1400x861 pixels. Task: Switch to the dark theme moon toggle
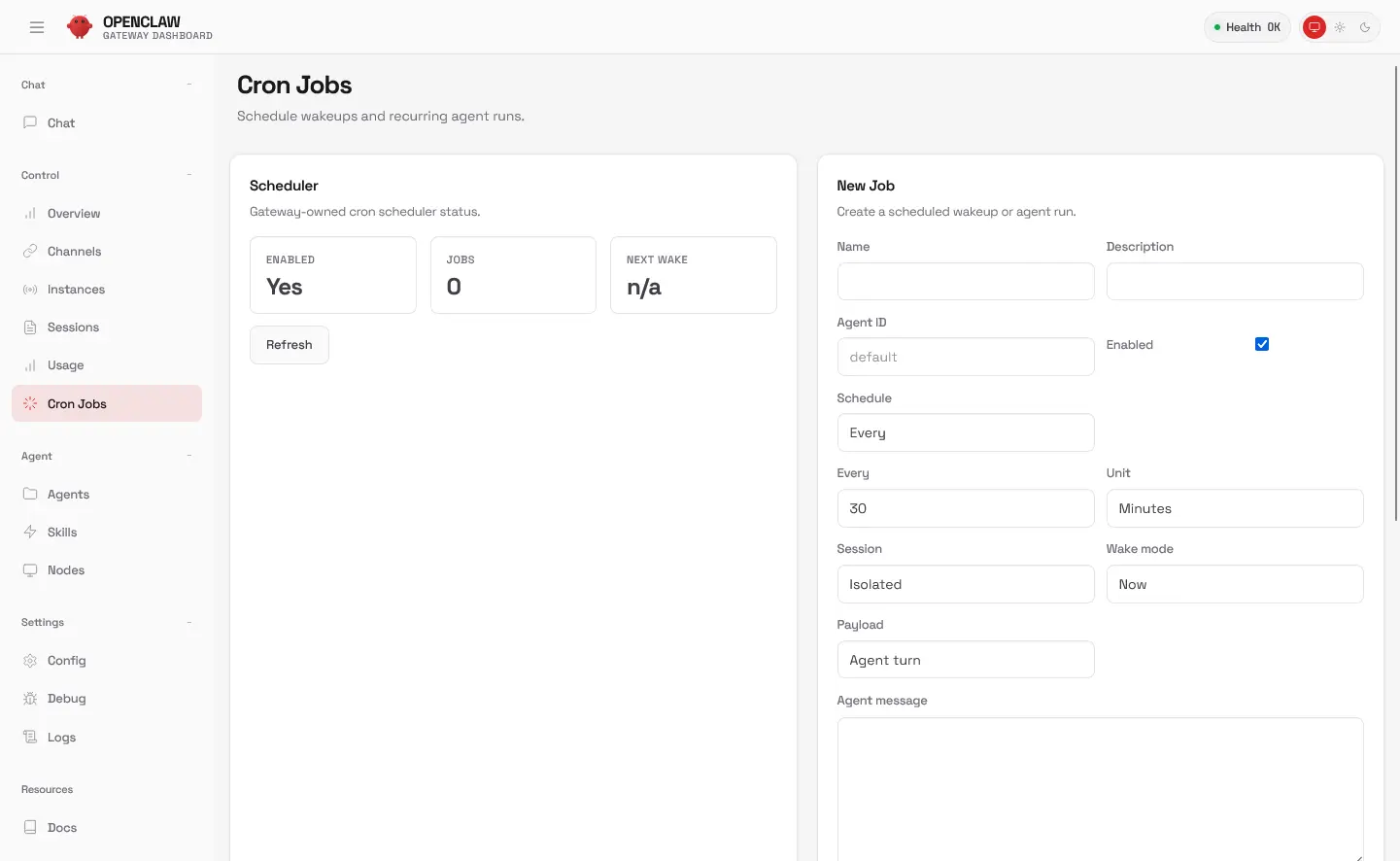[1365, 27]
